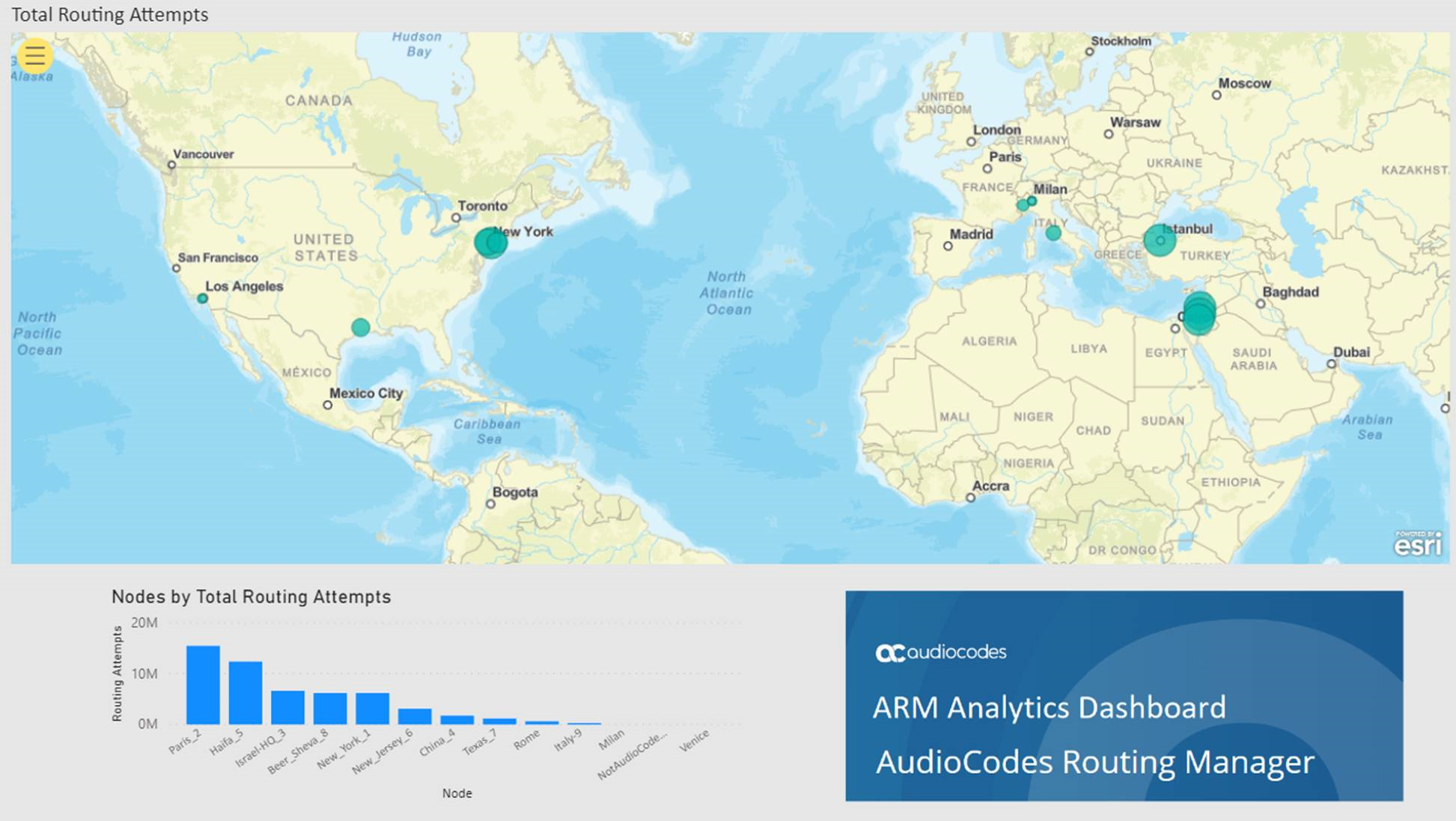
Task: Select the New_York_1 bar
Action: pos(372,708)
